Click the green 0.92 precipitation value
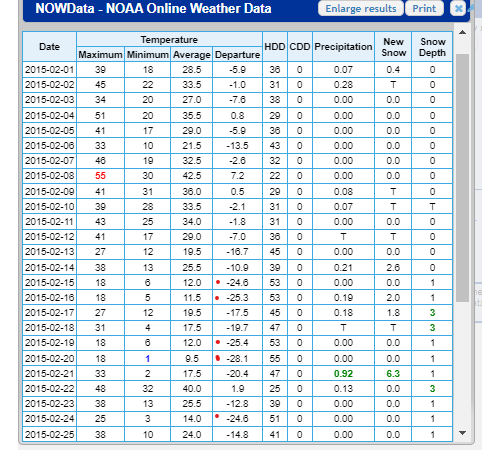The width and height of the screenshot is (482, 456). [x=343, y=374]
